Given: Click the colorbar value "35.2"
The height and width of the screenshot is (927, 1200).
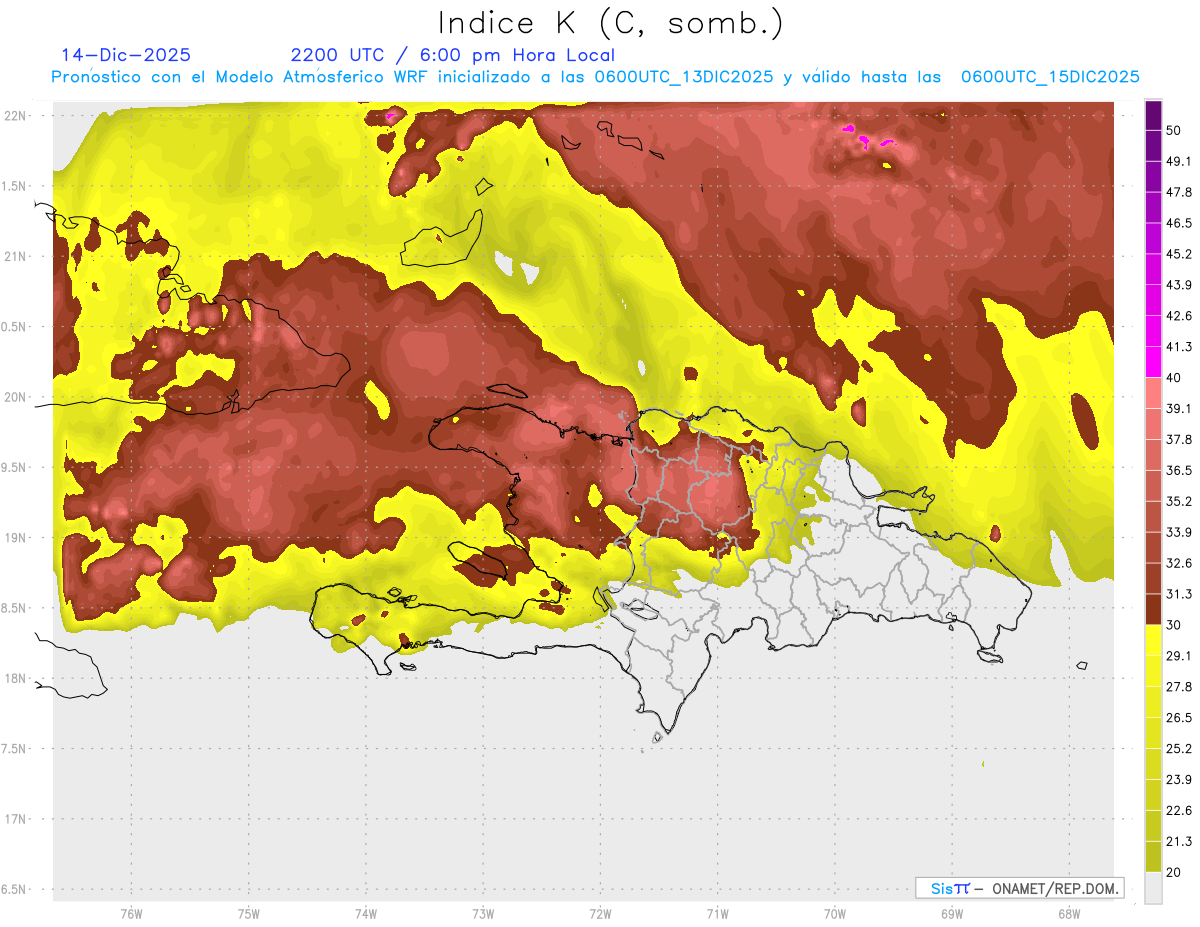Looking at the screenshot, I should coord(1179,501).
